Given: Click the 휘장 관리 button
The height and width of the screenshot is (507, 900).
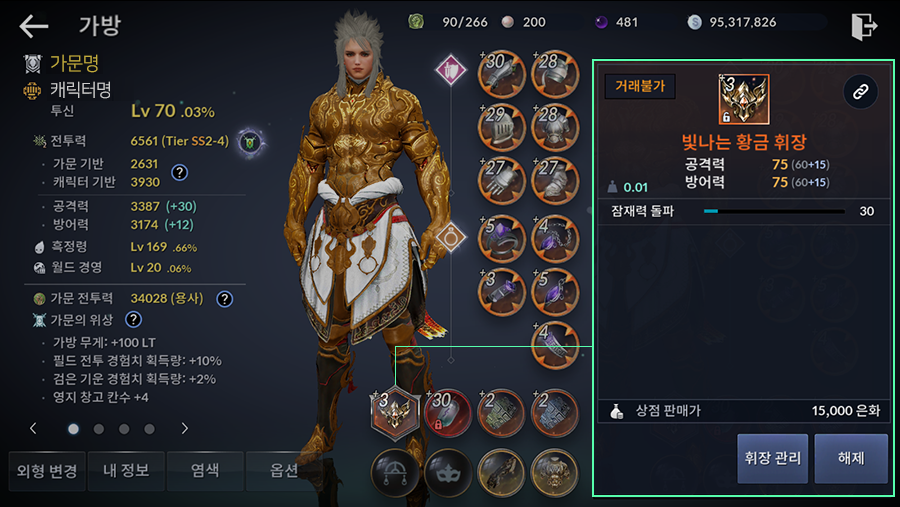Looking at the screenshot, I should pos(773,458).
